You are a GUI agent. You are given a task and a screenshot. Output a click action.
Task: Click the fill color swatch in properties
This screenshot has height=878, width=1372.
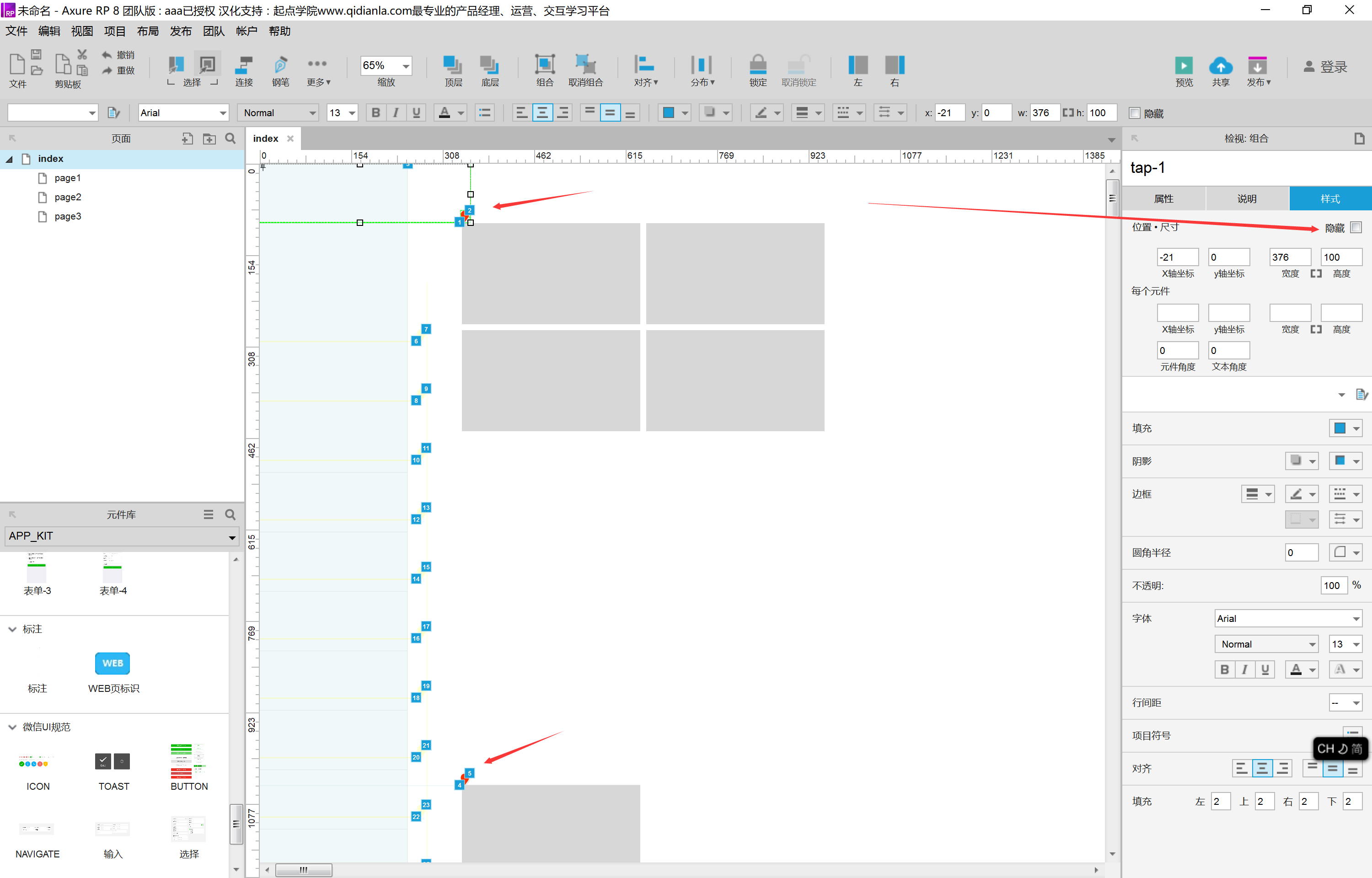(1337, 427)
